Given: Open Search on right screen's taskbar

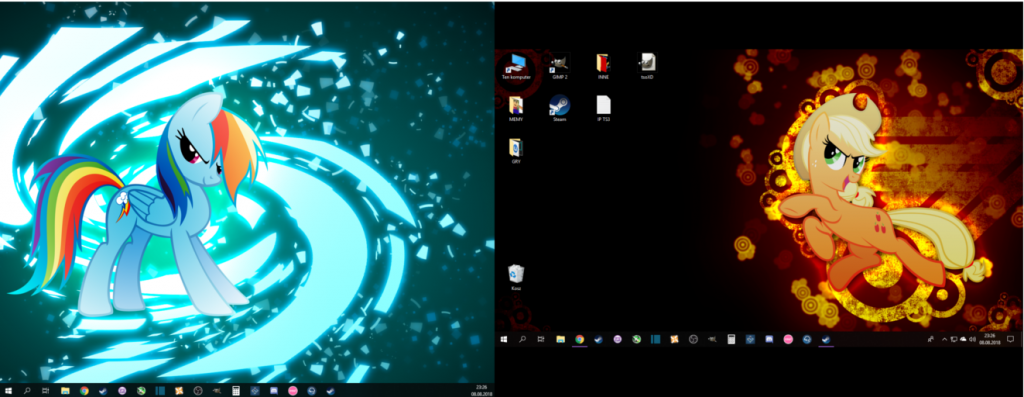Looking at the screenshot, I should point(522,339).
